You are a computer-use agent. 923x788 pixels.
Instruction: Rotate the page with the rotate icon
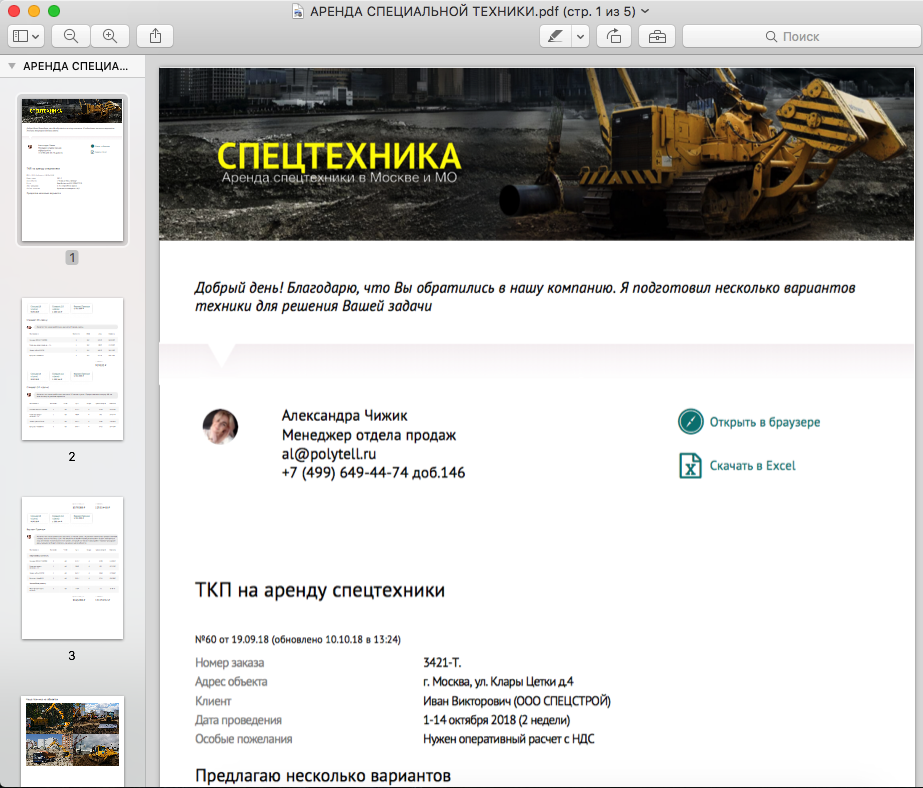(614, 36)
